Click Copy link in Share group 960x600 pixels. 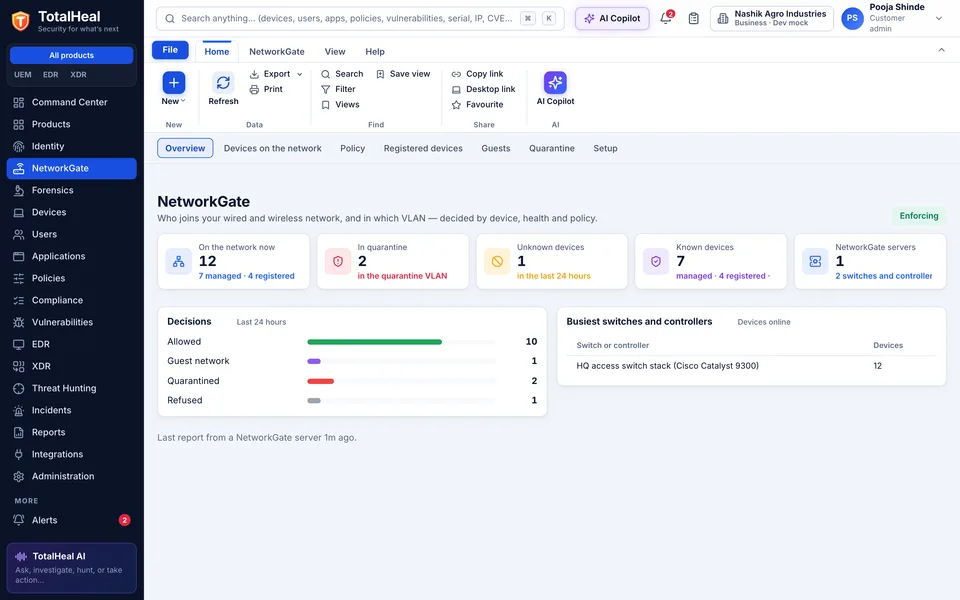point(477,74)
